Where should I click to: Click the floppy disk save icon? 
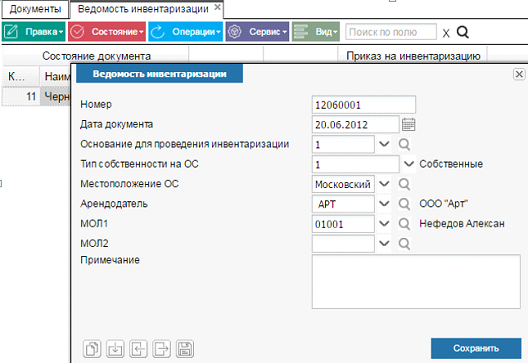click(185, 349)
